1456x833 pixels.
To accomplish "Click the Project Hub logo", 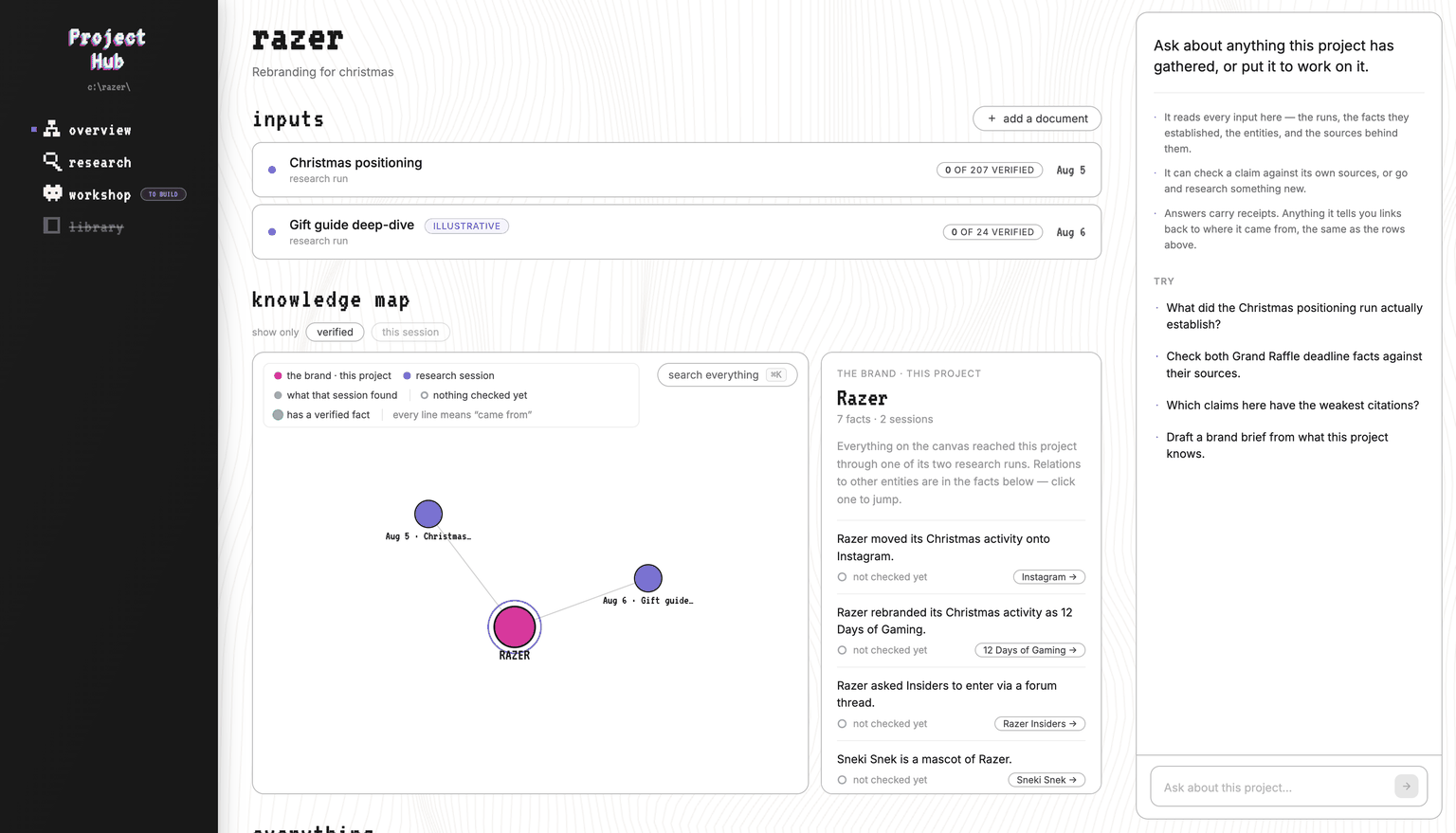I will pyautogui.click(x=107, y=49).
